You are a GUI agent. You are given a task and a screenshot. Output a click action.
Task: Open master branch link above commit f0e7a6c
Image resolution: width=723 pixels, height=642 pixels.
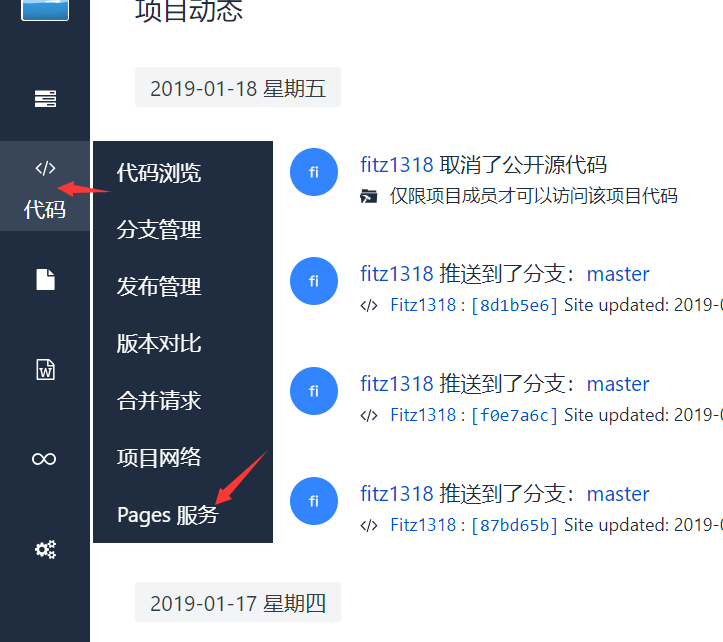618,384
